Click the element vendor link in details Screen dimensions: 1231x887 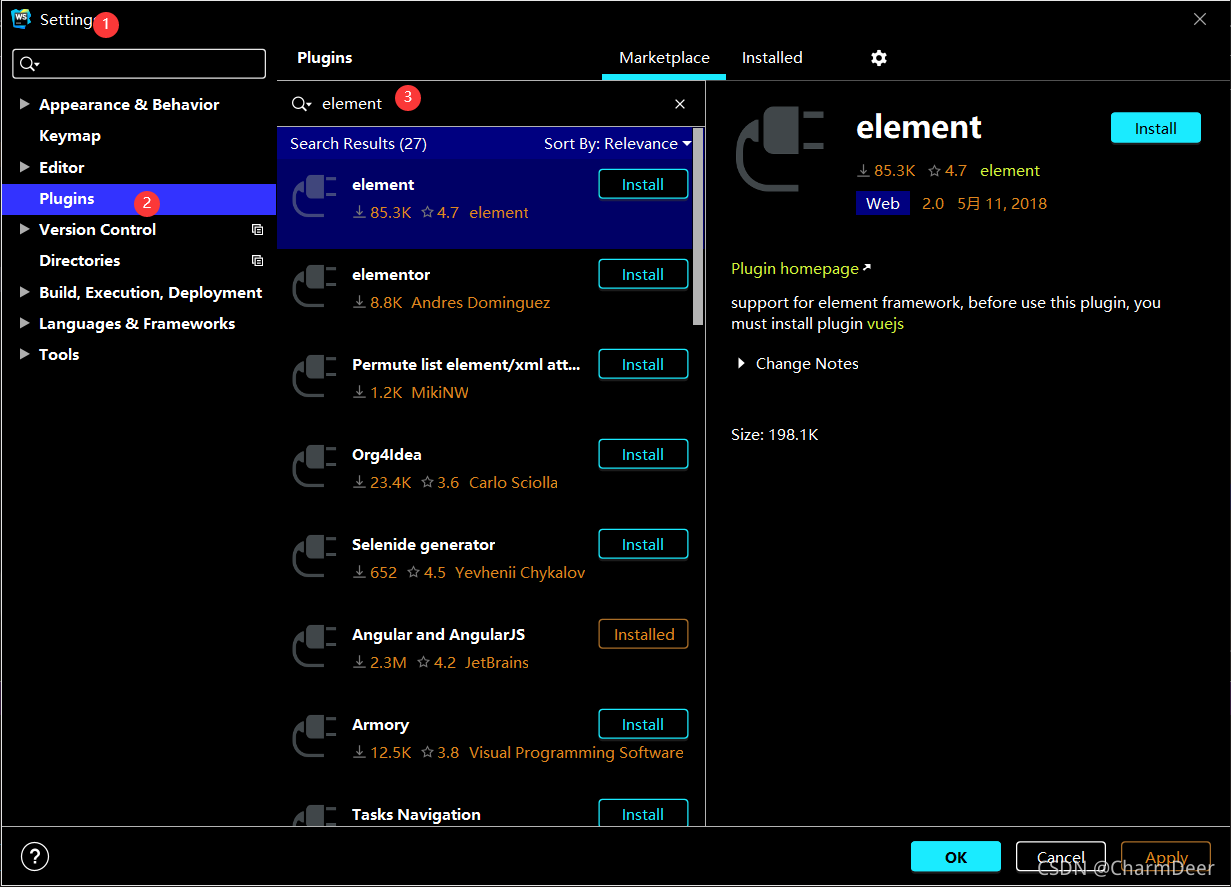[x=1010, y=171]
